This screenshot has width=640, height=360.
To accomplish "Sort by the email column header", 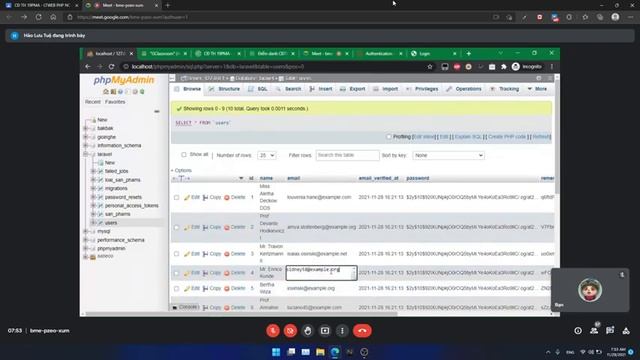I will coord(293,178).
